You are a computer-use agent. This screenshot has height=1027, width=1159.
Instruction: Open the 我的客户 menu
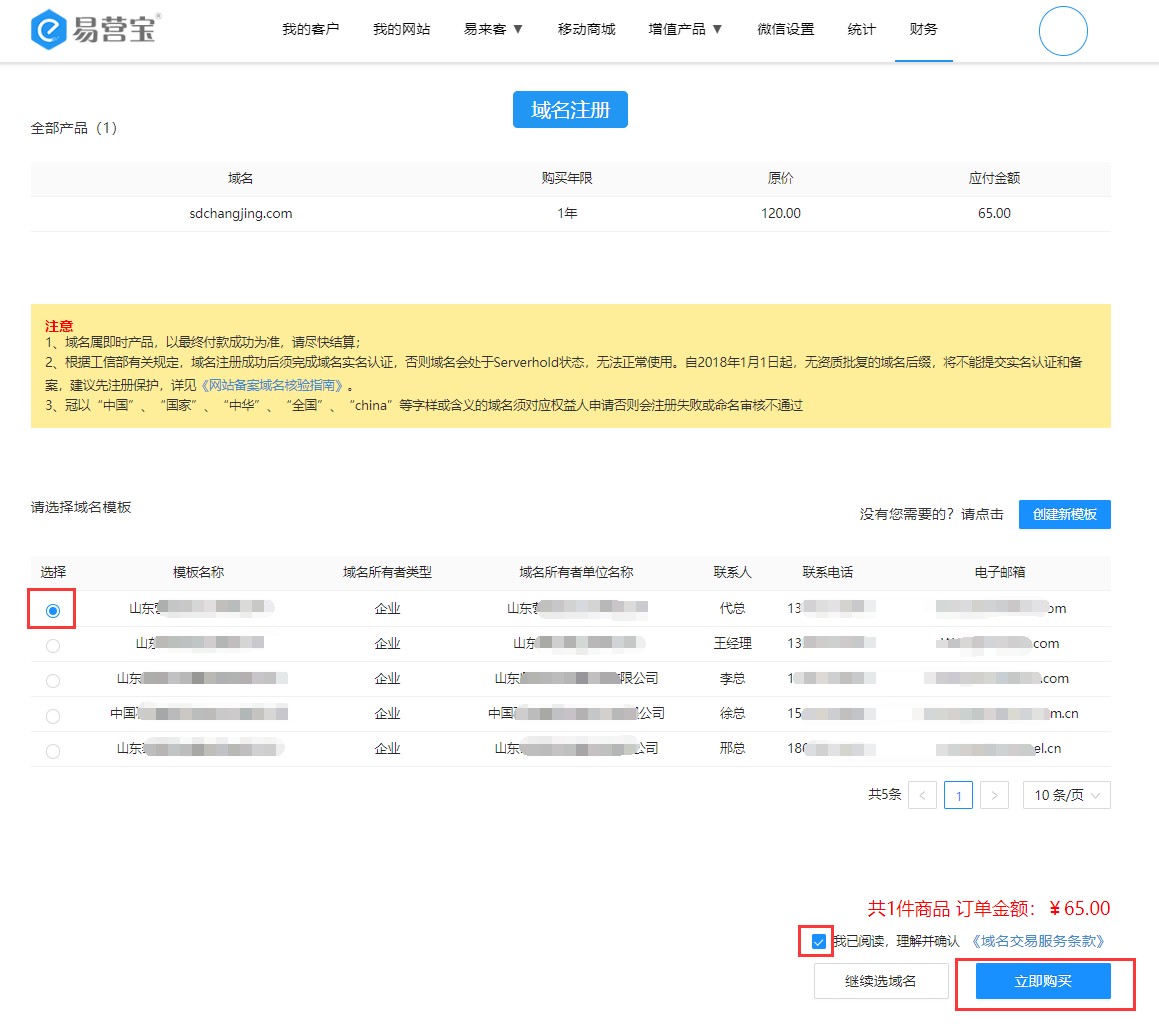[311, 29]
